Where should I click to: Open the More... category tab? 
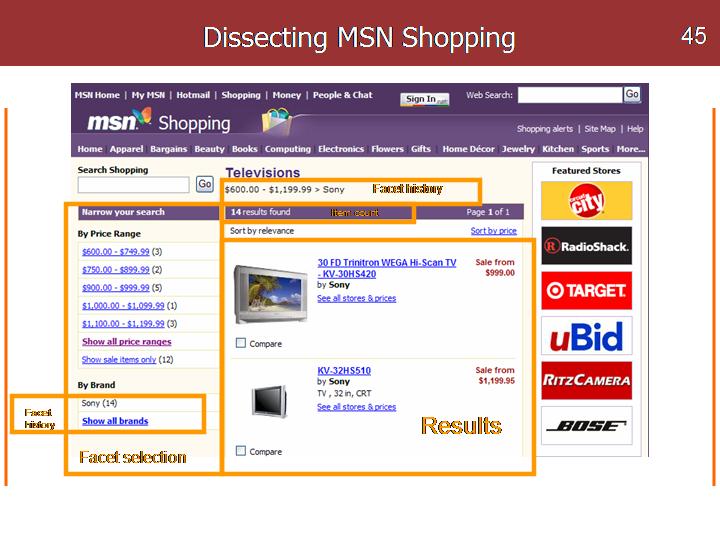point(630,149)
